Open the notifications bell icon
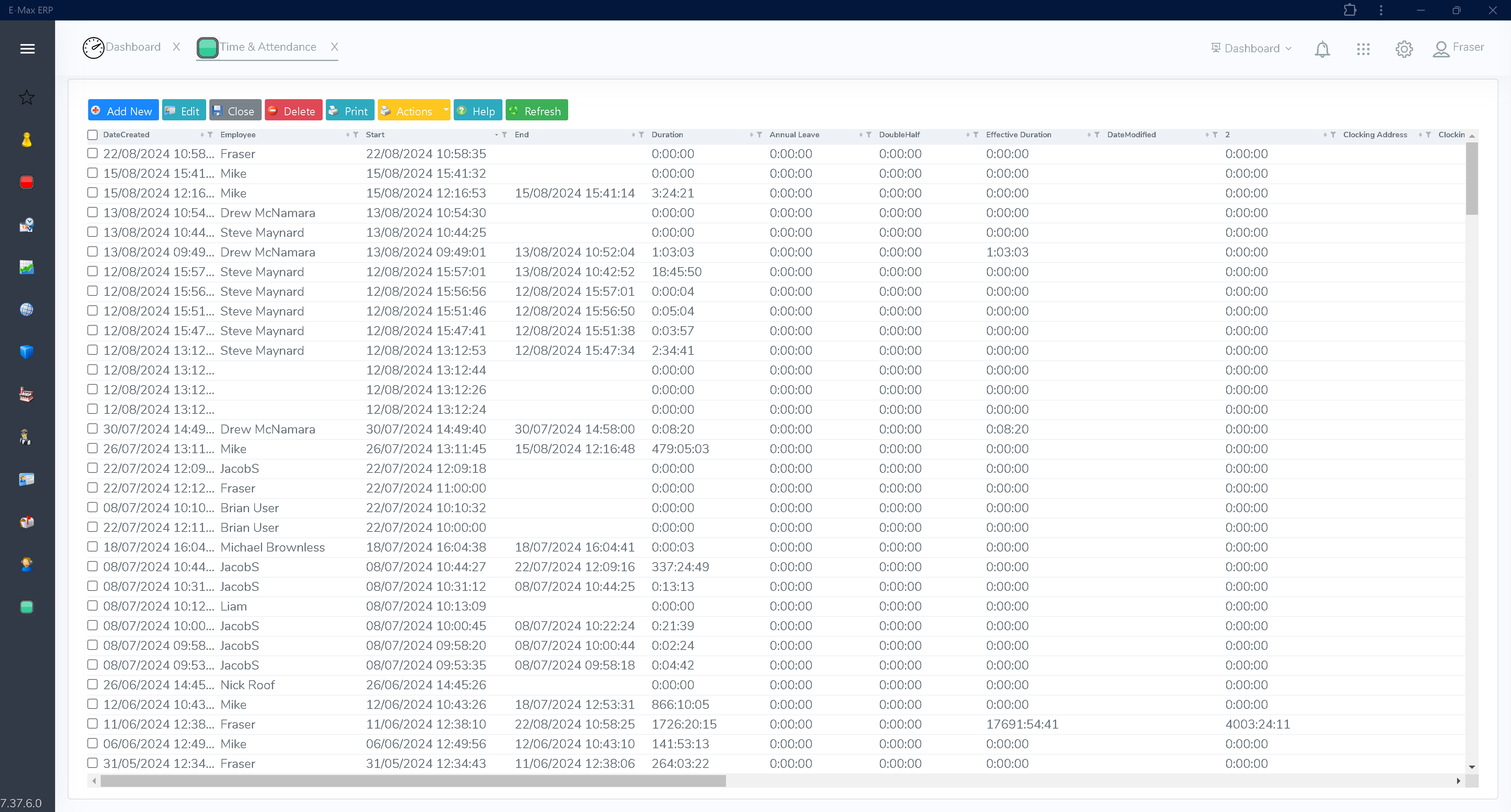 tap(1322, 49)
